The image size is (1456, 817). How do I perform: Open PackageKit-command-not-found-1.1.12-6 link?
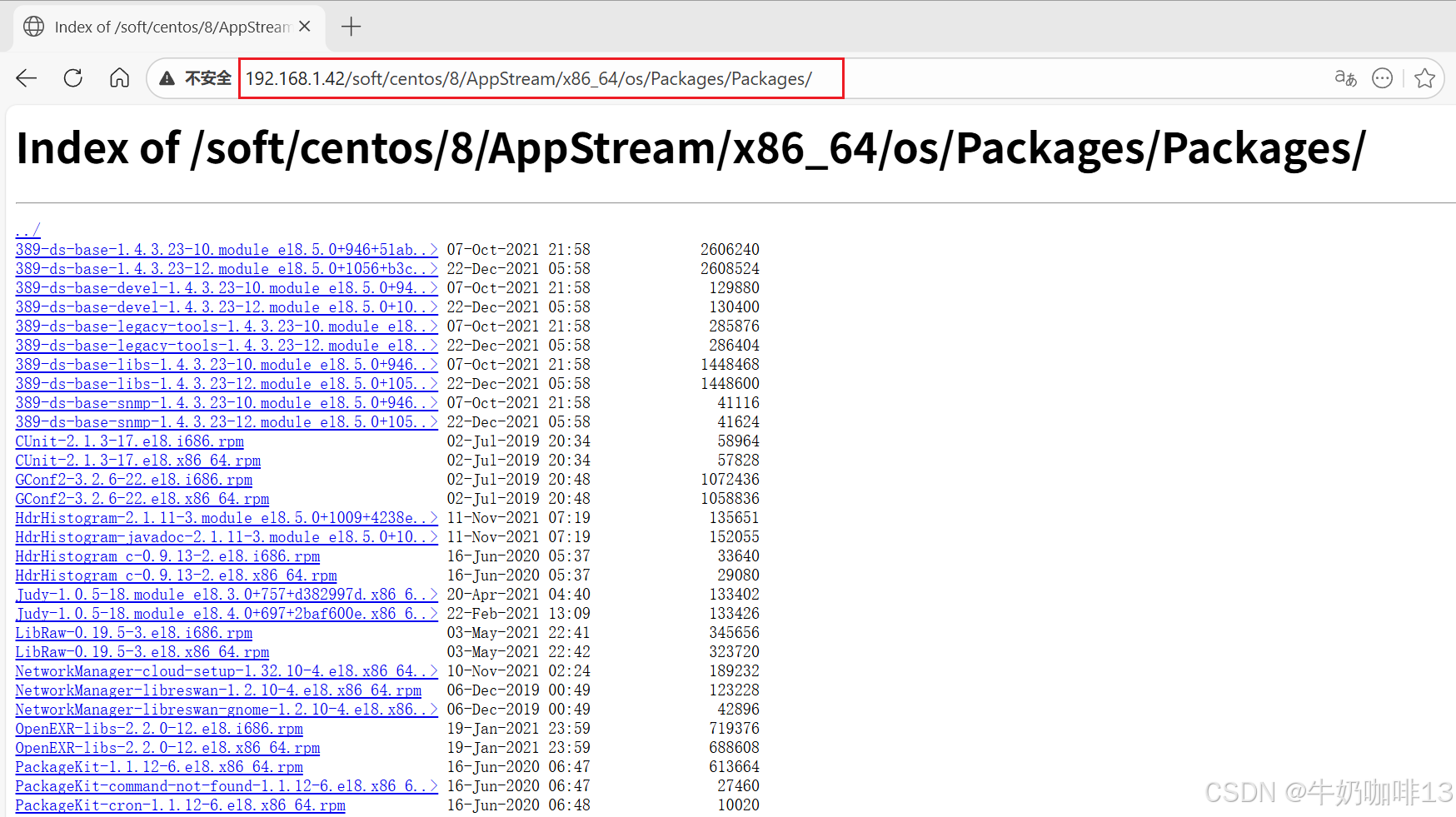(x=227, y=786)
